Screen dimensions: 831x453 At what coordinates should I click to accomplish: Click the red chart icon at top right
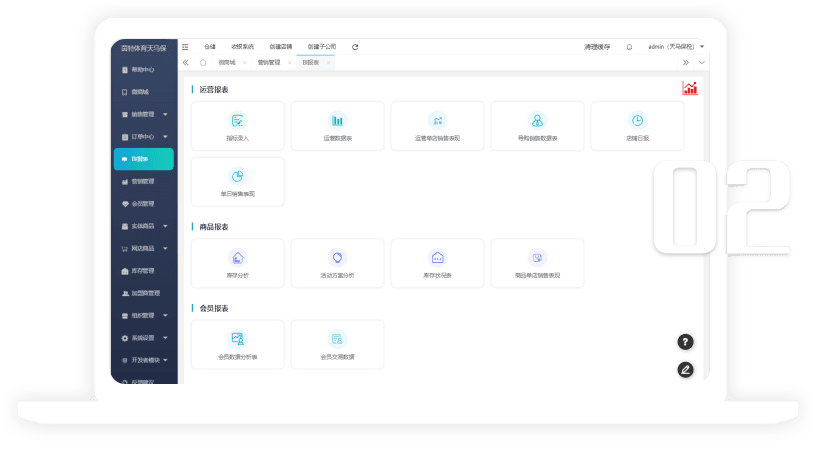(x=690, y=89)
